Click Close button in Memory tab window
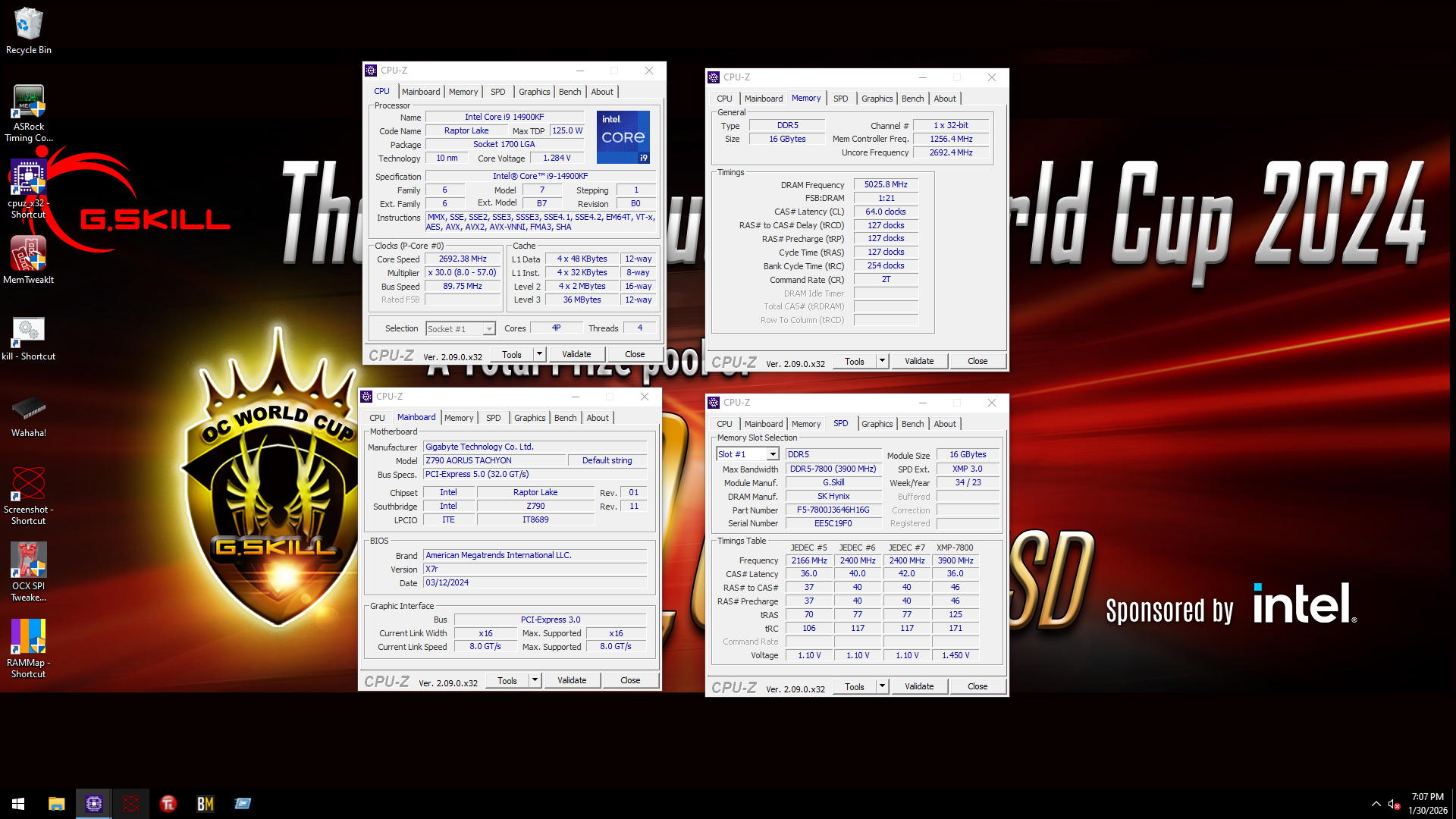1456x819 pixels. coord(977,361)
